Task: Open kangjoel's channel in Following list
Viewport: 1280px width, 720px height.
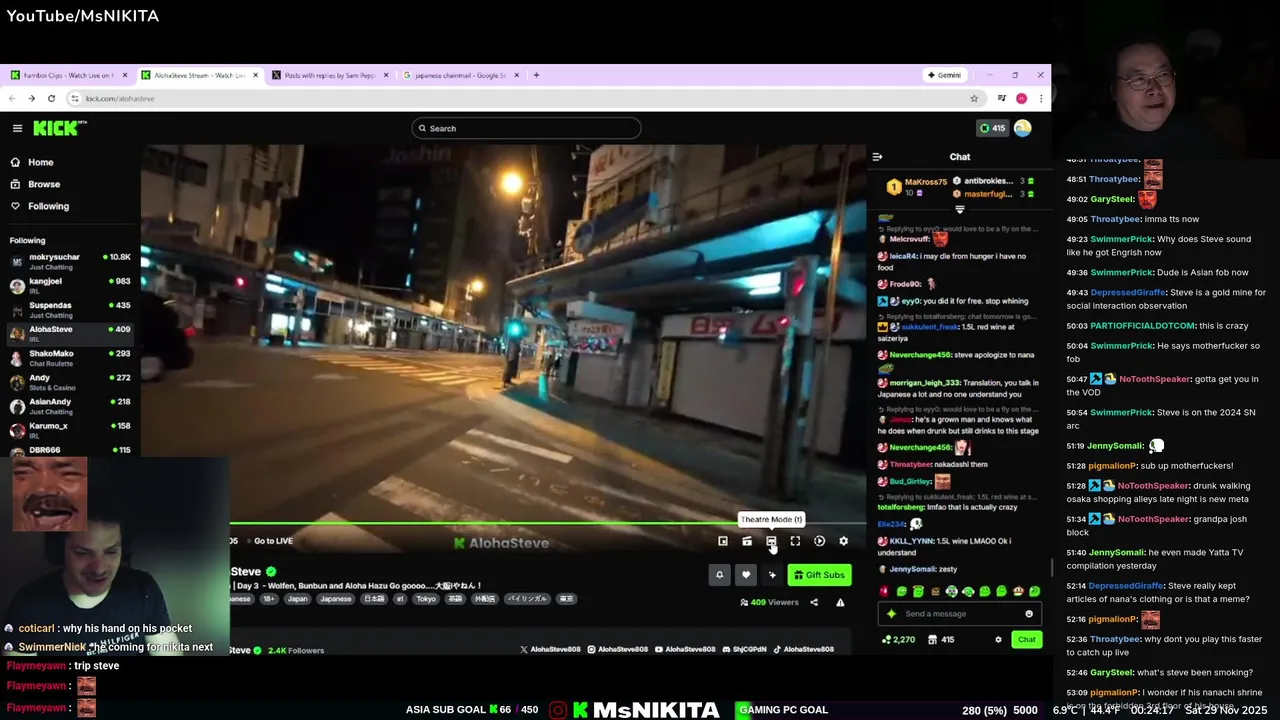Action: click(x=70, y=285)
